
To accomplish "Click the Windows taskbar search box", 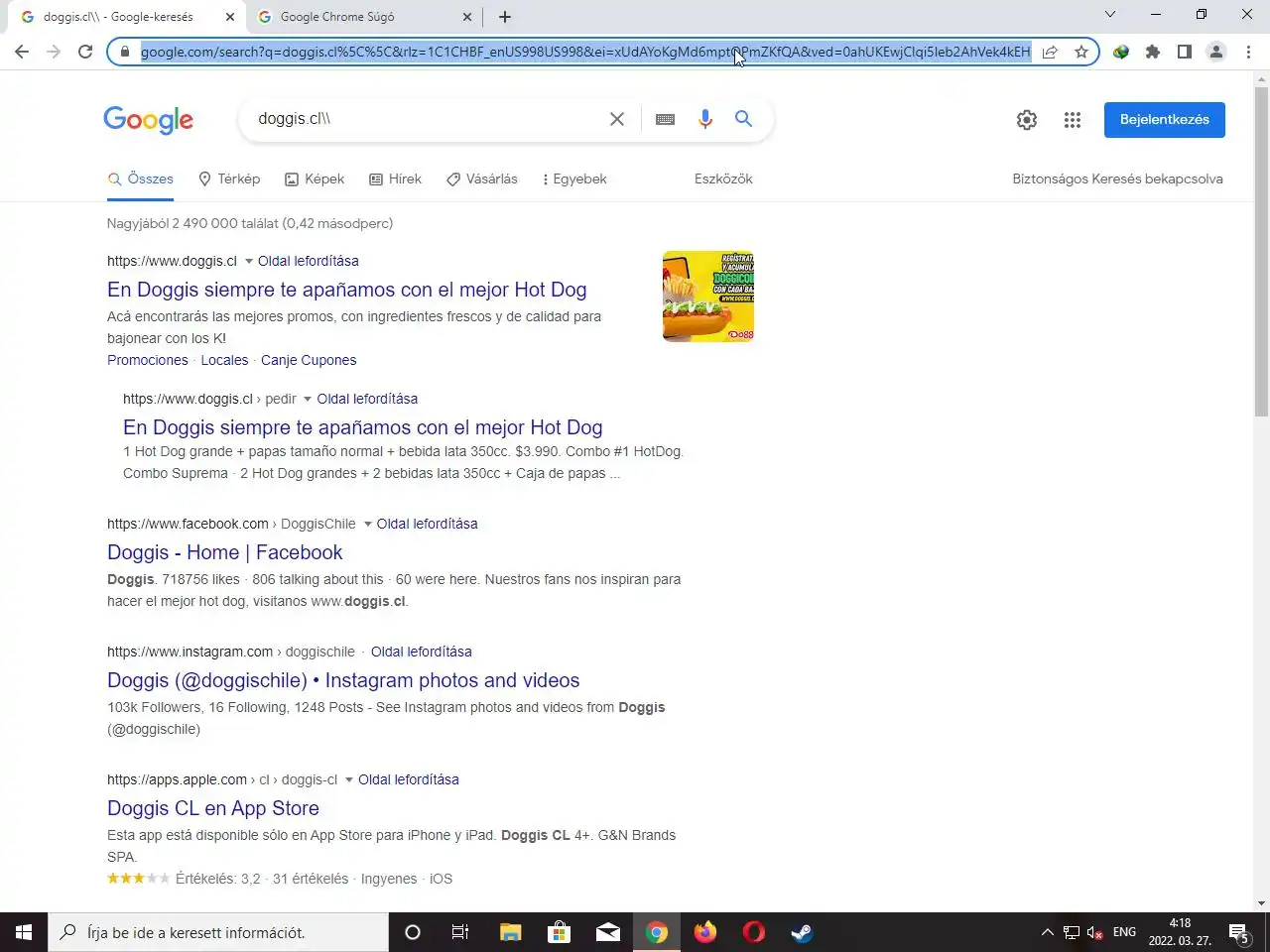I will pos(218,932).
